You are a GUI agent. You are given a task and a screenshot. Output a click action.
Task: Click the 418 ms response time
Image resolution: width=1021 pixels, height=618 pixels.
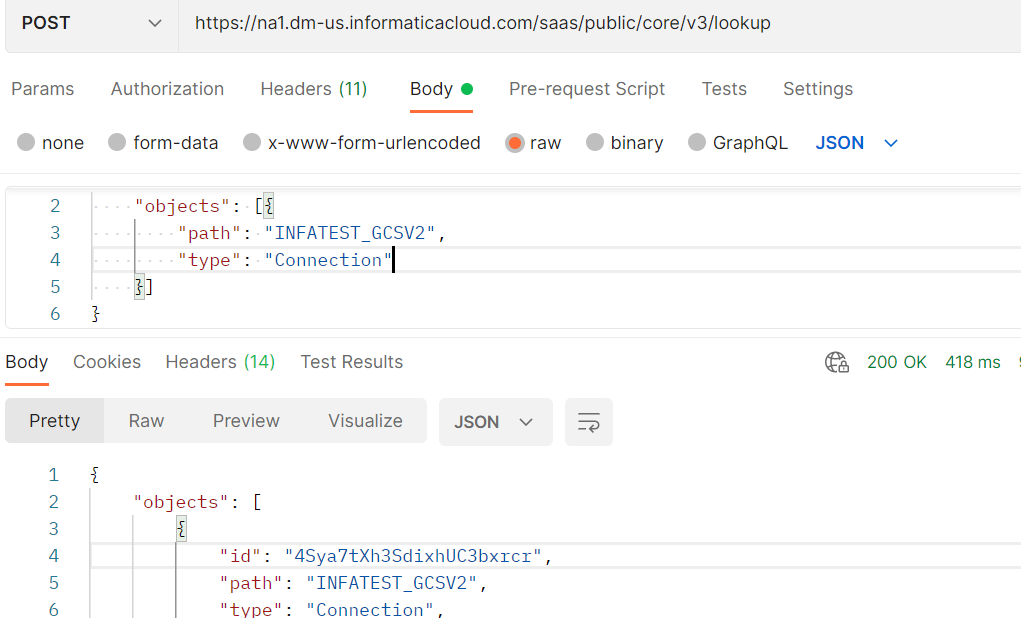pyautogui.click(x=973, y=362)
